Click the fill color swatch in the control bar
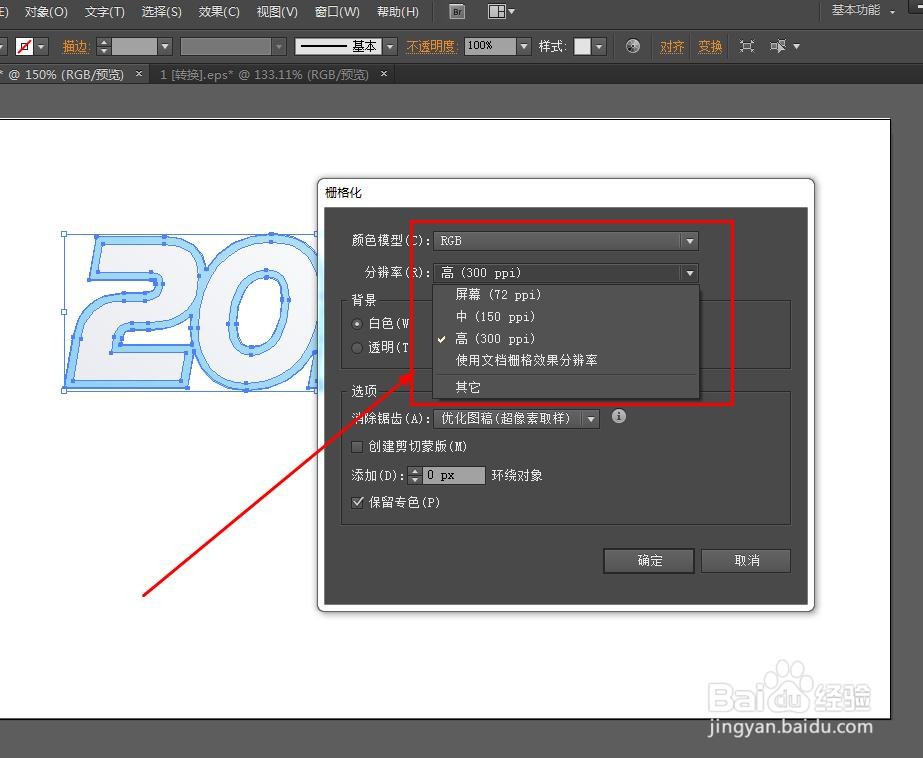Screen dimensions: 923x758 point(5,46)
